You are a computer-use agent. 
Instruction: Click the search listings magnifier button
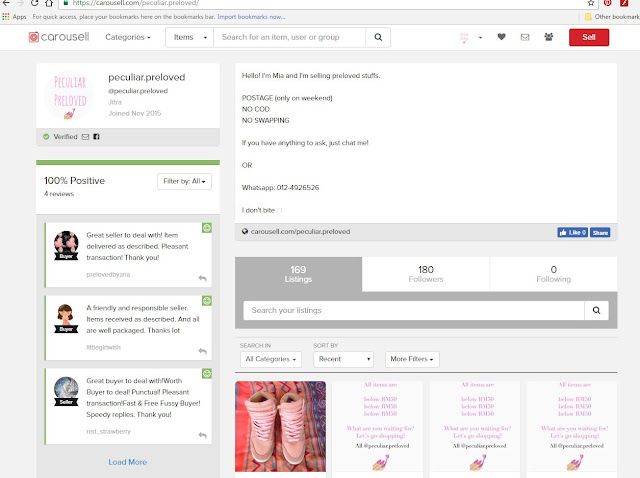tap(596, 310)
